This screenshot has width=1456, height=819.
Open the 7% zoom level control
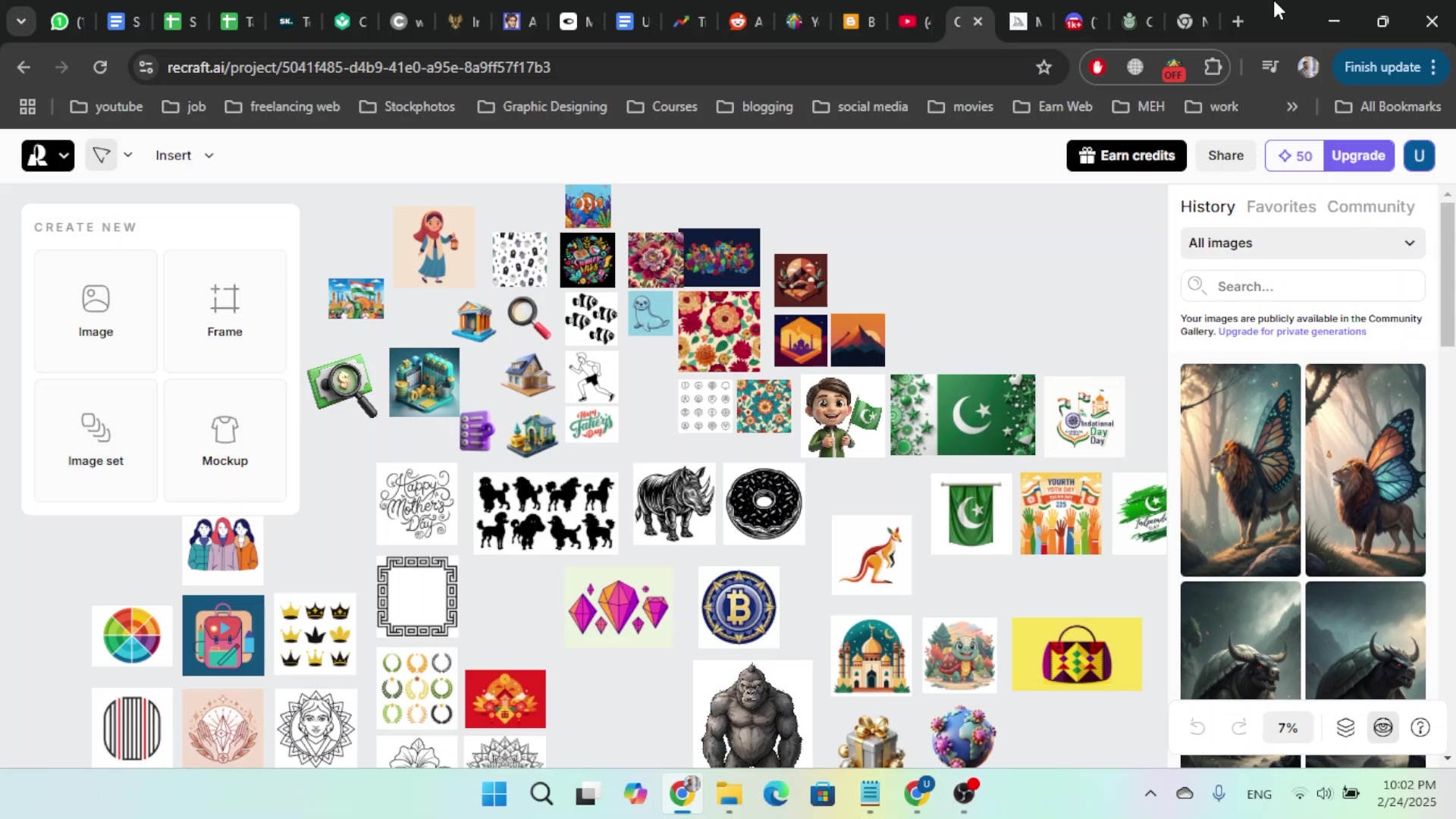(x=1288, y=728)
